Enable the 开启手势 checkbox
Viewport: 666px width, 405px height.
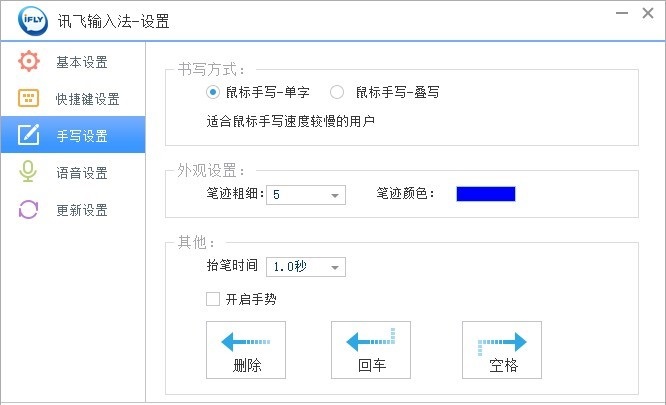(212, 299)
